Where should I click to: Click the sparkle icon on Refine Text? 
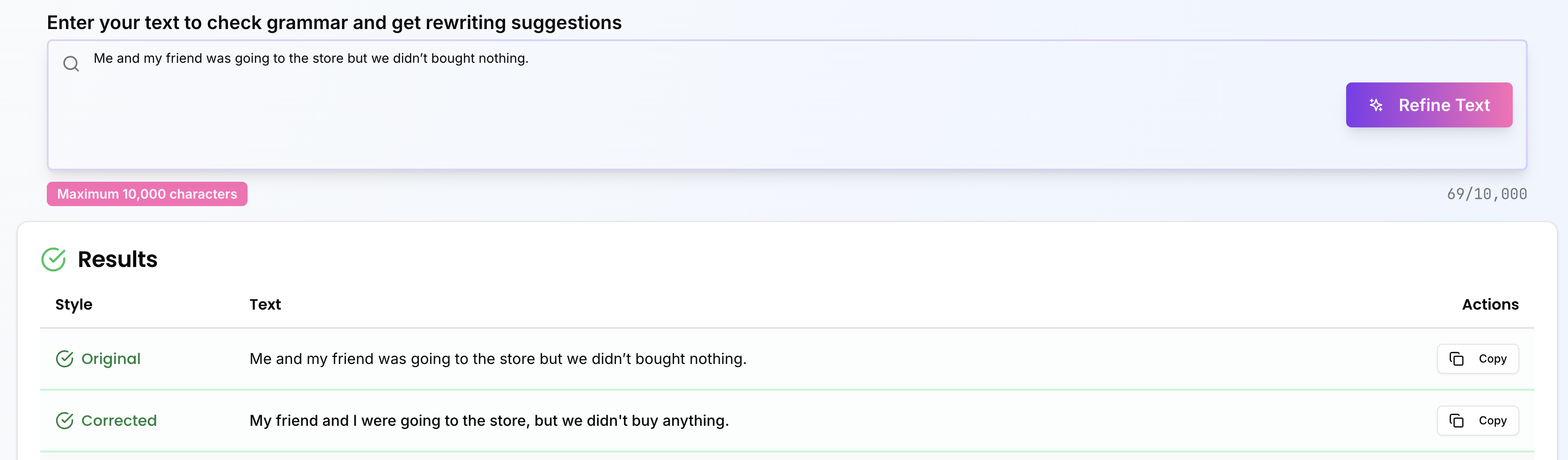1376,105
